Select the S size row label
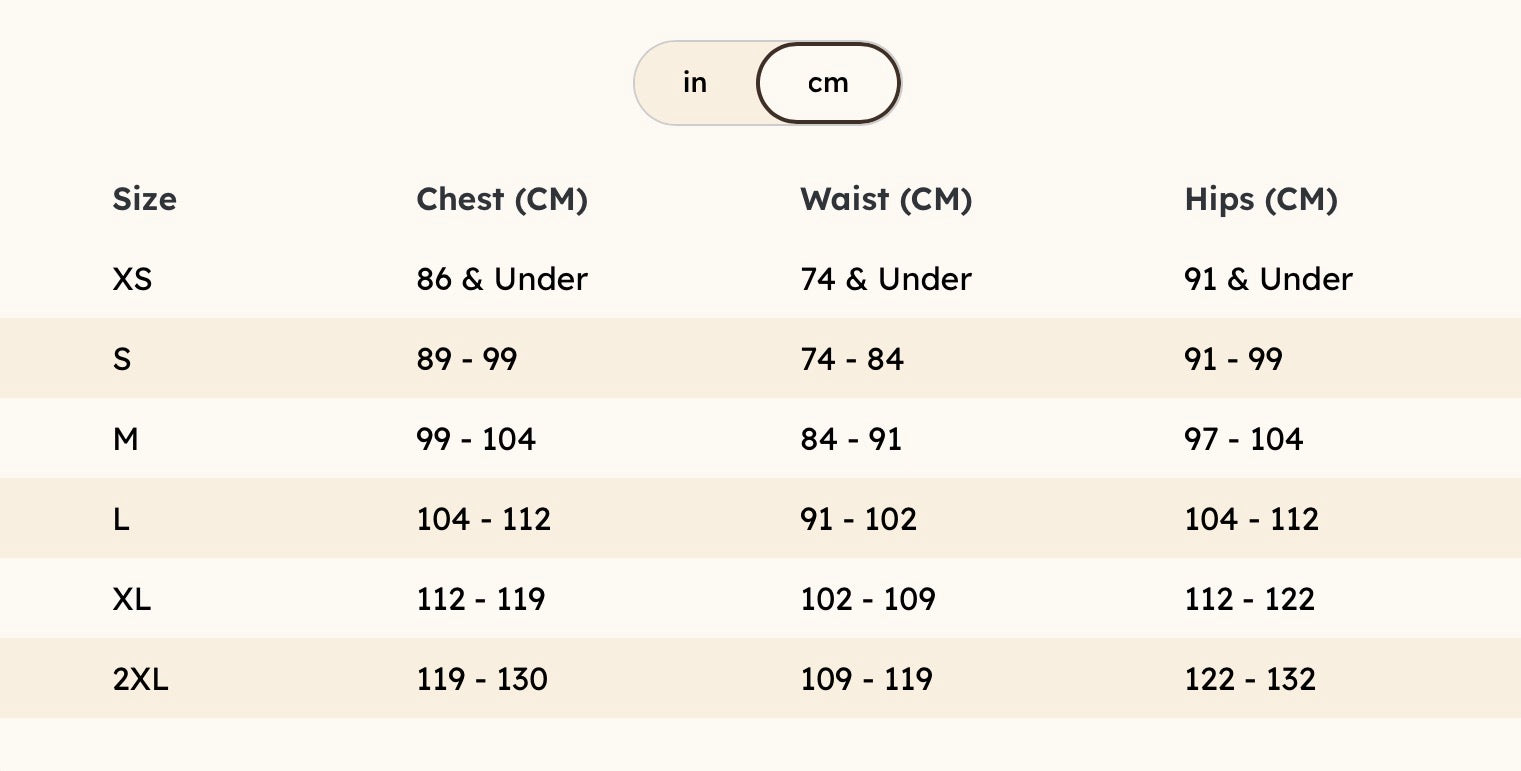The width and height of the screenshot is (1521, 771). click(122, 359)
